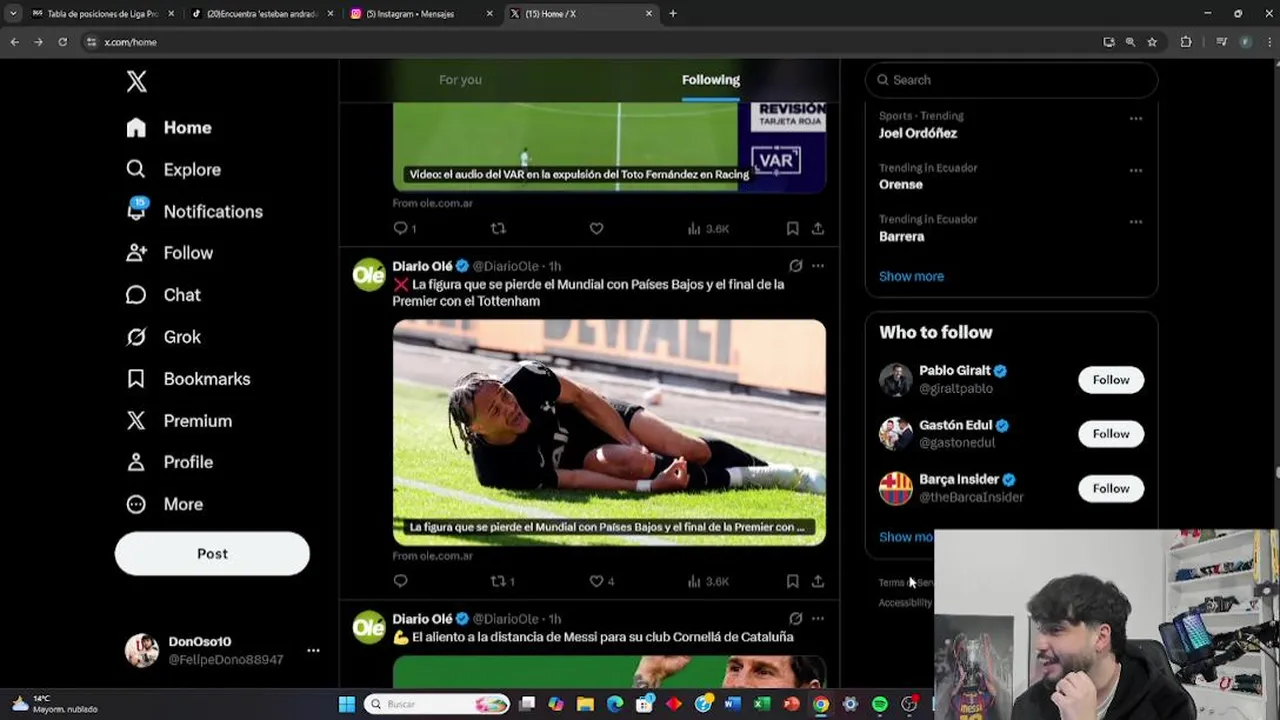The width and height of the screenshot is (1280, 720).
Task: Open Bookmarks in sidebar
Action: coord(188,379)
